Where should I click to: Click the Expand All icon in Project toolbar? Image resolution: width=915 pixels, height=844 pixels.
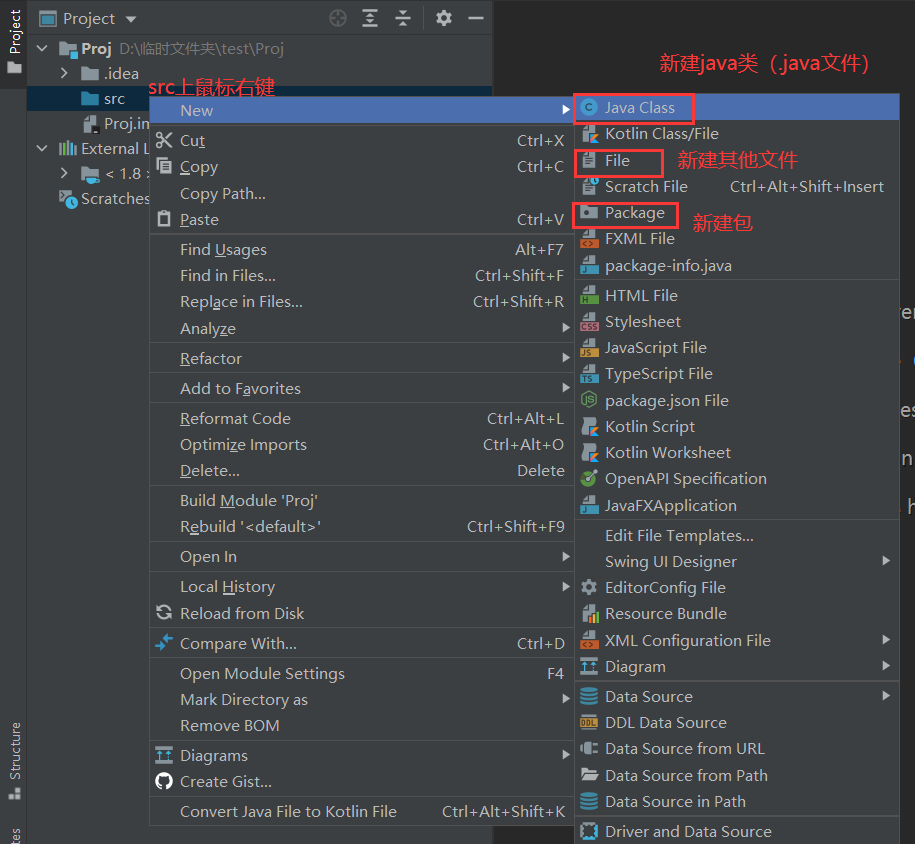[x=370, y=19]
